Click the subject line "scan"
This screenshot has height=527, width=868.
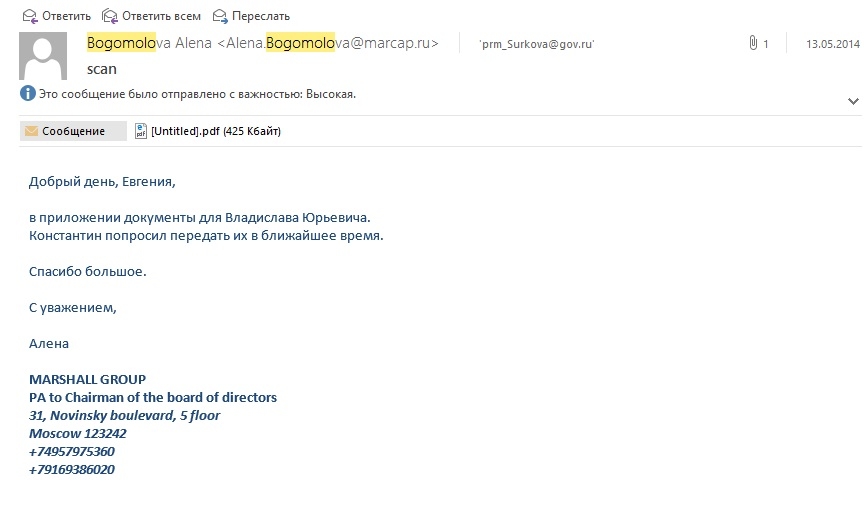[102, 70]
